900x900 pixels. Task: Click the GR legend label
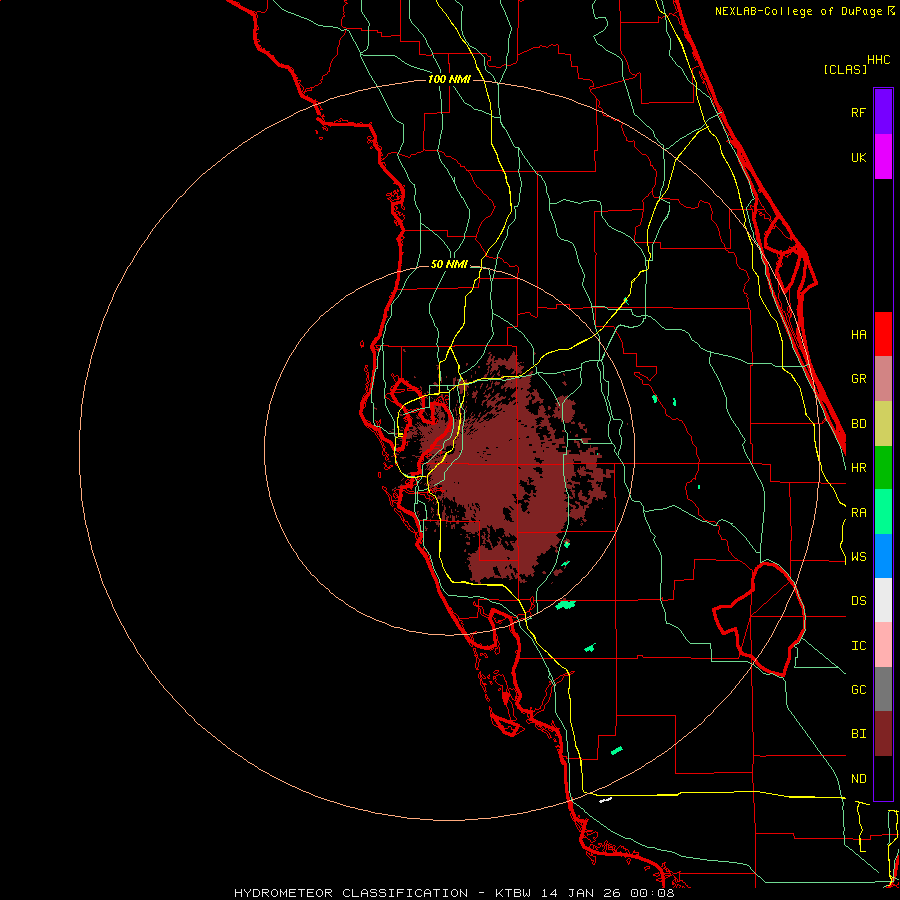858,379
